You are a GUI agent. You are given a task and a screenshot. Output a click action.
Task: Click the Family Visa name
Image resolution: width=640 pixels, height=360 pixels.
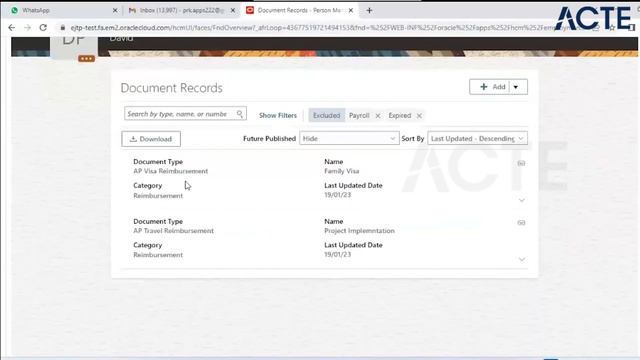342,171
